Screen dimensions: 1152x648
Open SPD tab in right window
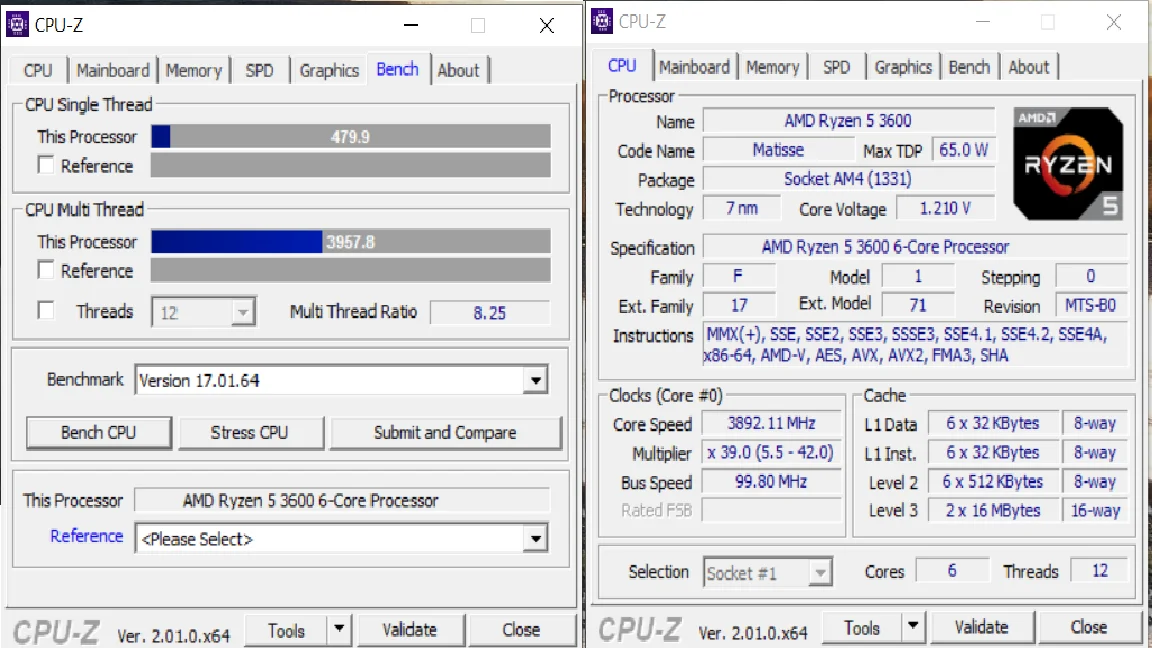[837, 67]
